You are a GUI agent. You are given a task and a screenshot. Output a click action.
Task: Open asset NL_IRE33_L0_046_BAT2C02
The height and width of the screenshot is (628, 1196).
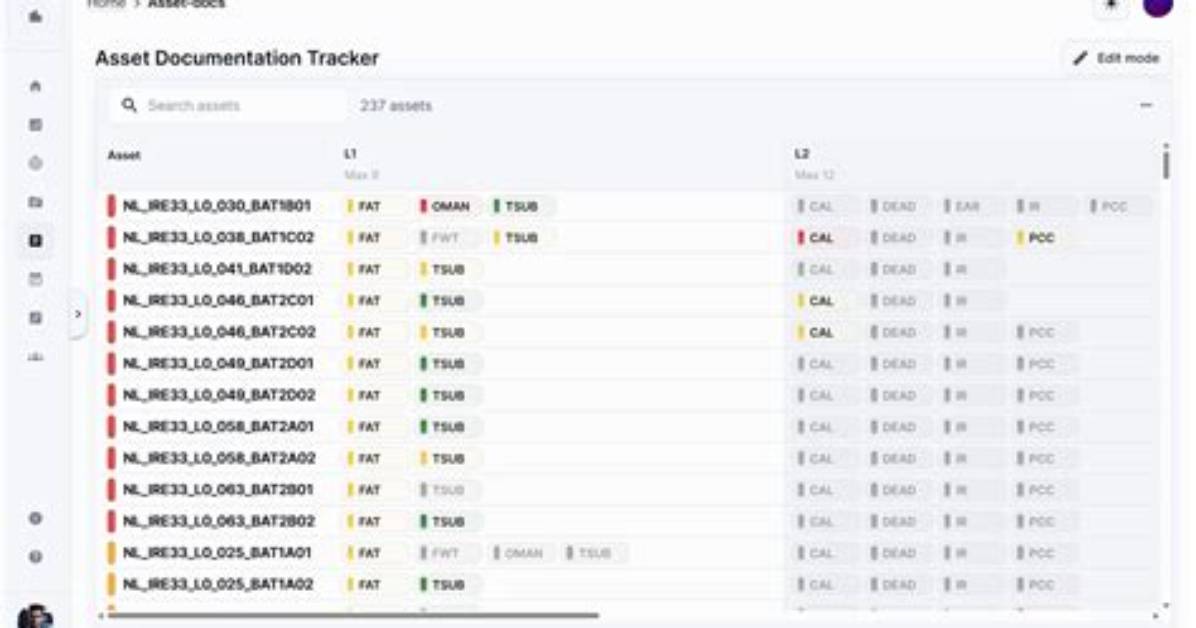[219, 332]
